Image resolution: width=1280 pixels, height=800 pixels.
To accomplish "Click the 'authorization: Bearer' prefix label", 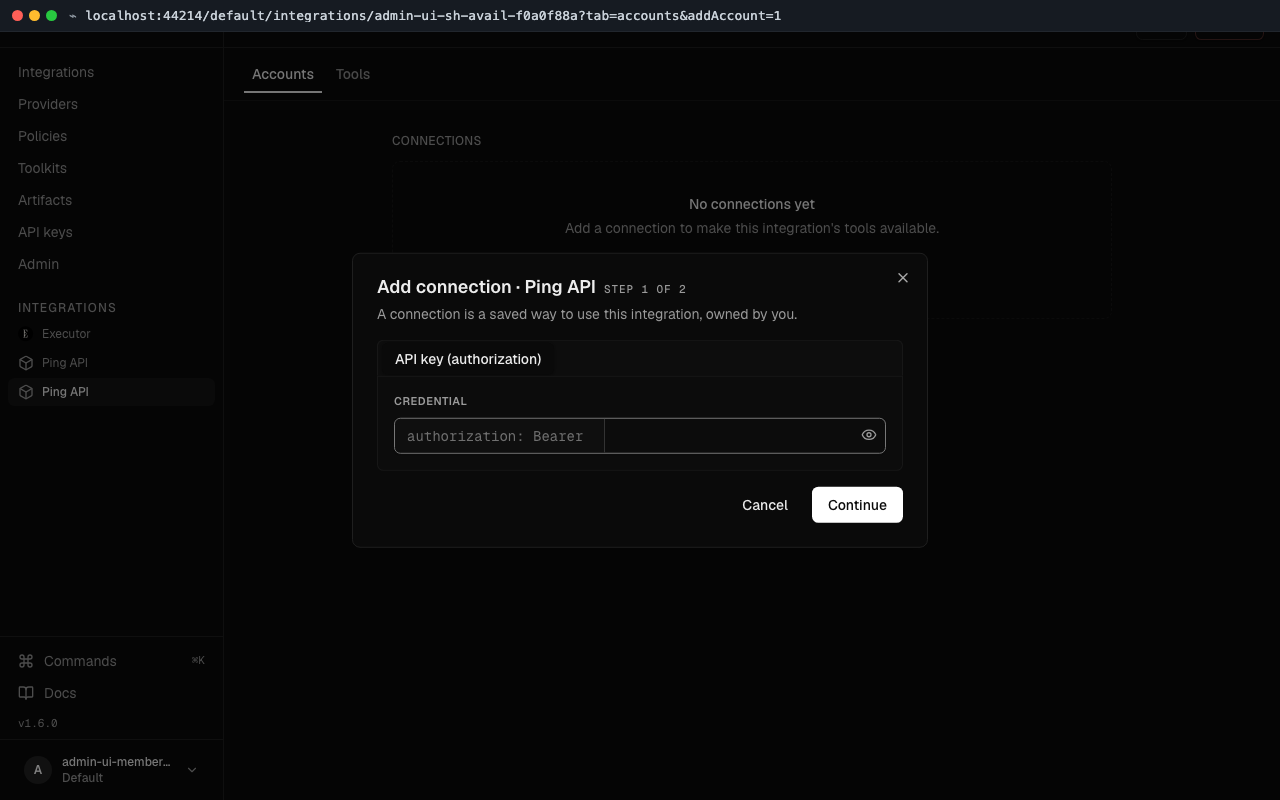I will (x=495, y=436).
